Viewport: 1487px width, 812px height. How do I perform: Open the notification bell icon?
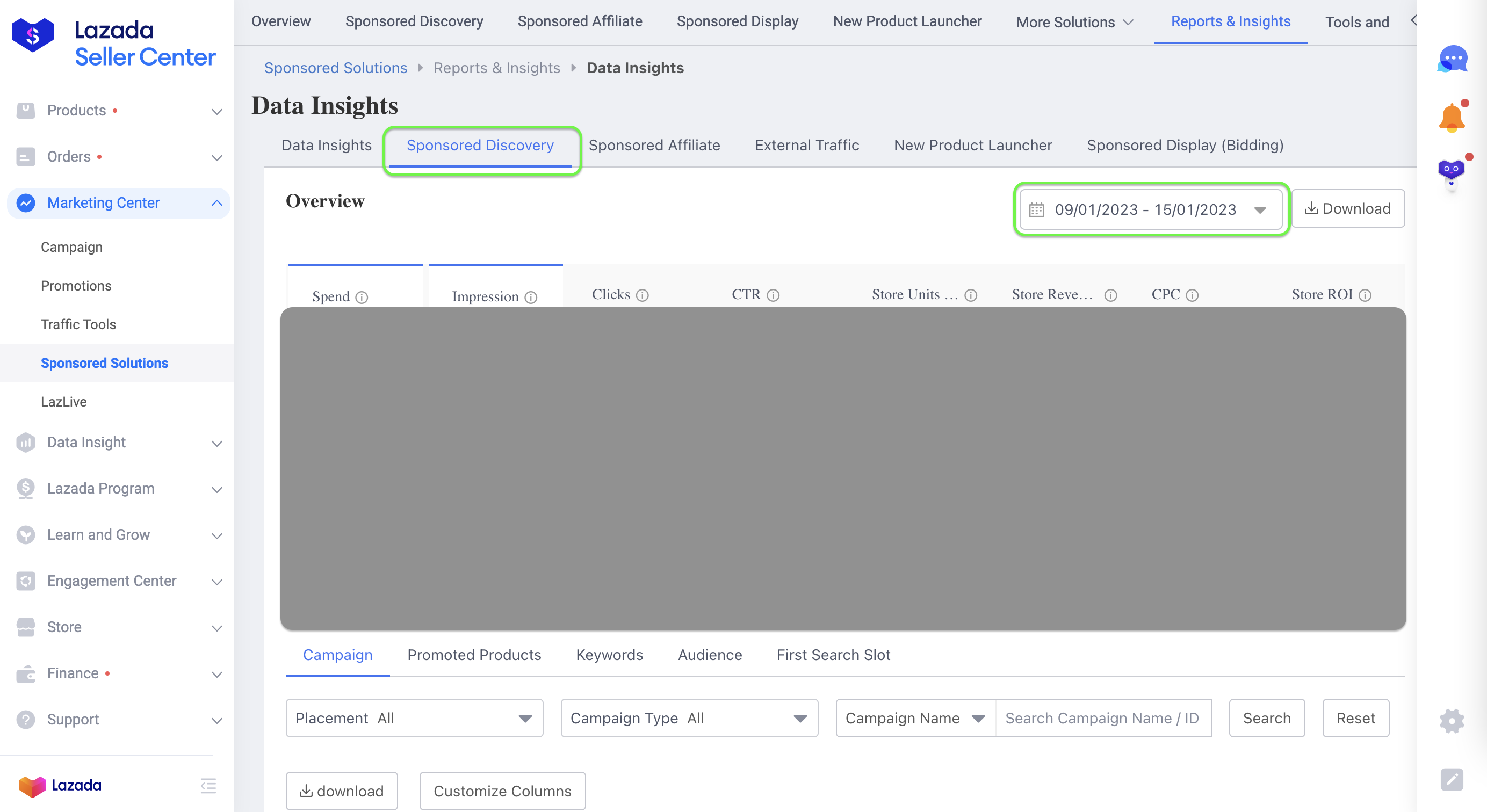tap(1451, 117)
